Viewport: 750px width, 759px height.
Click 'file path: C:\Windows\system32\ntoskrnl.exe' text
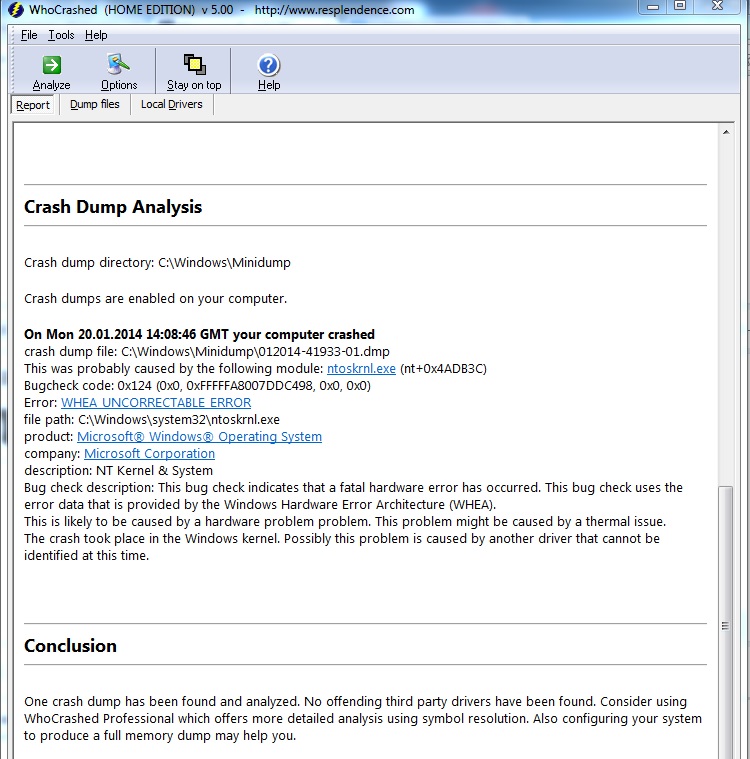coord(152,419)
